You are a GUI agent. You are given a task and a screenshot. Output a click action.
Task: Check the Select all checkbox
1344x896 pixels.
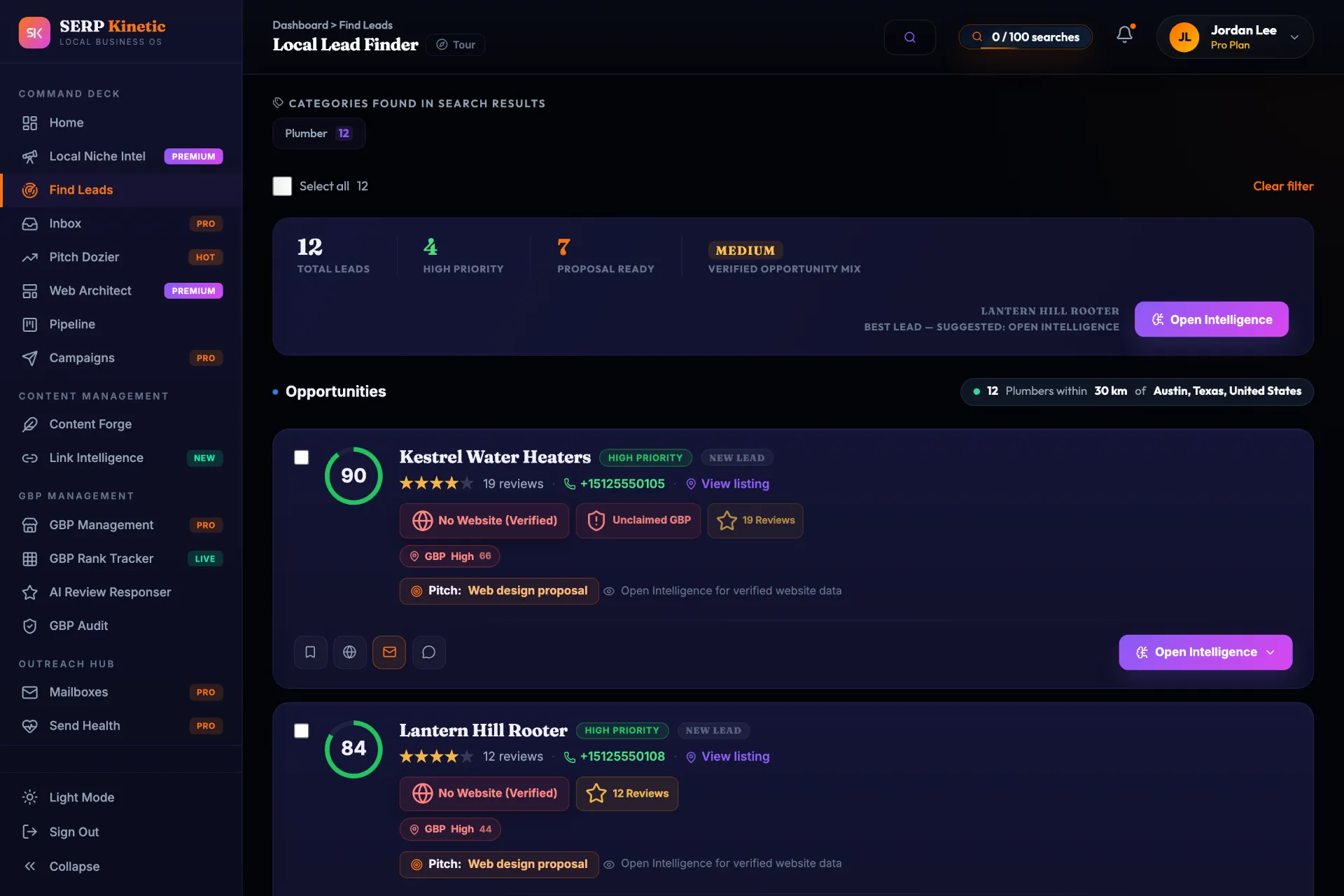282,186
